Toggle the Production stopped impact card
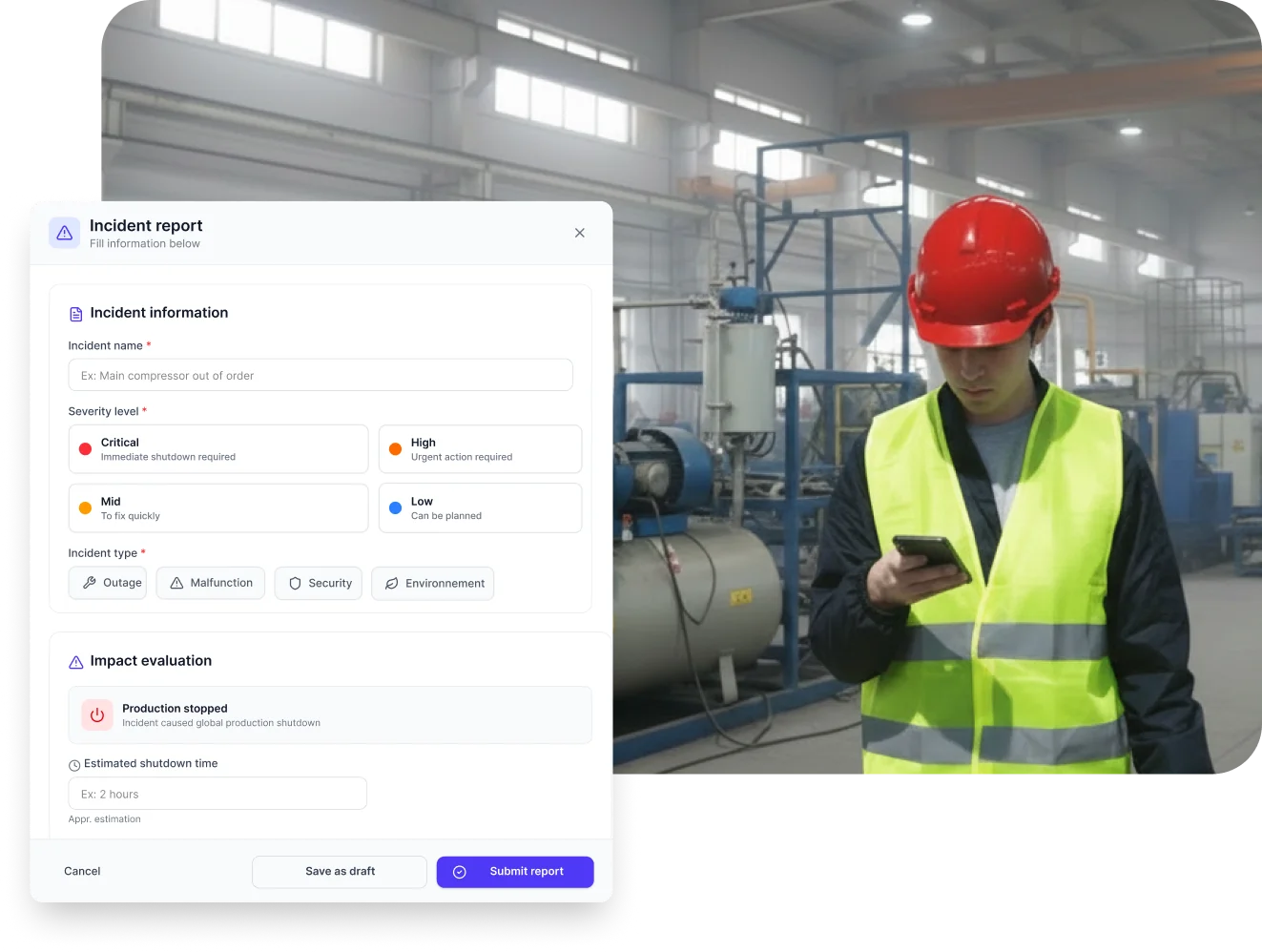The image size is (1262, 952). pyautogui.click(x=330, y=715)
